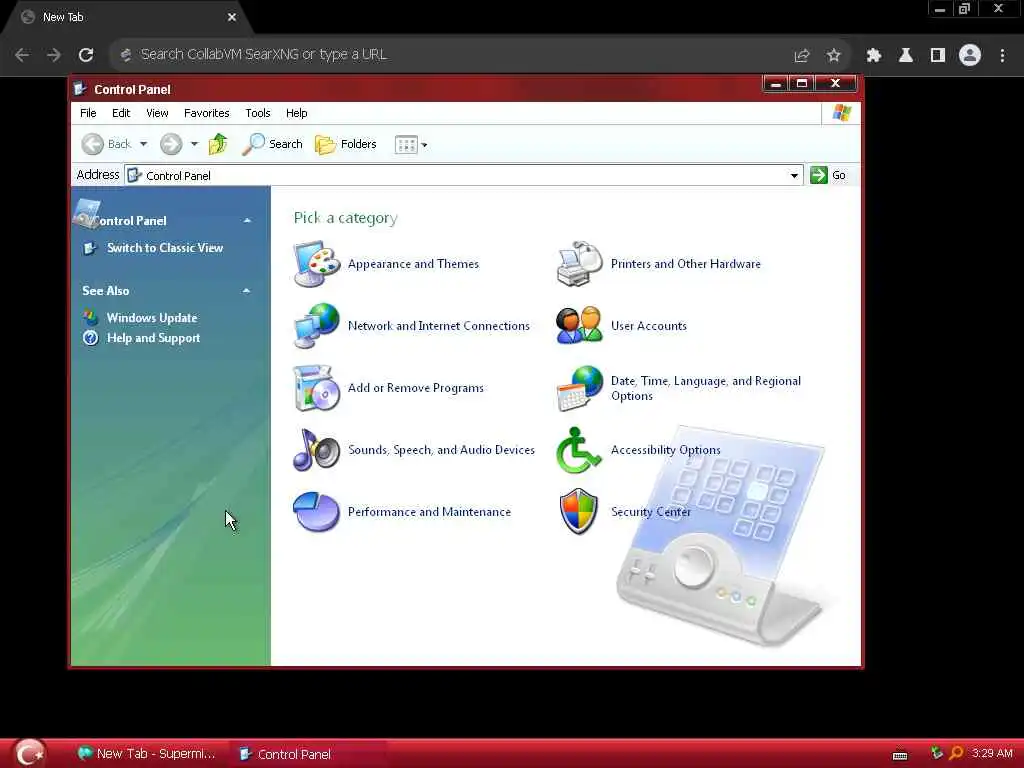1024x768 pixels.
Task: Click the Back arrow in Control Panel
Action: (x=93, y=144)
